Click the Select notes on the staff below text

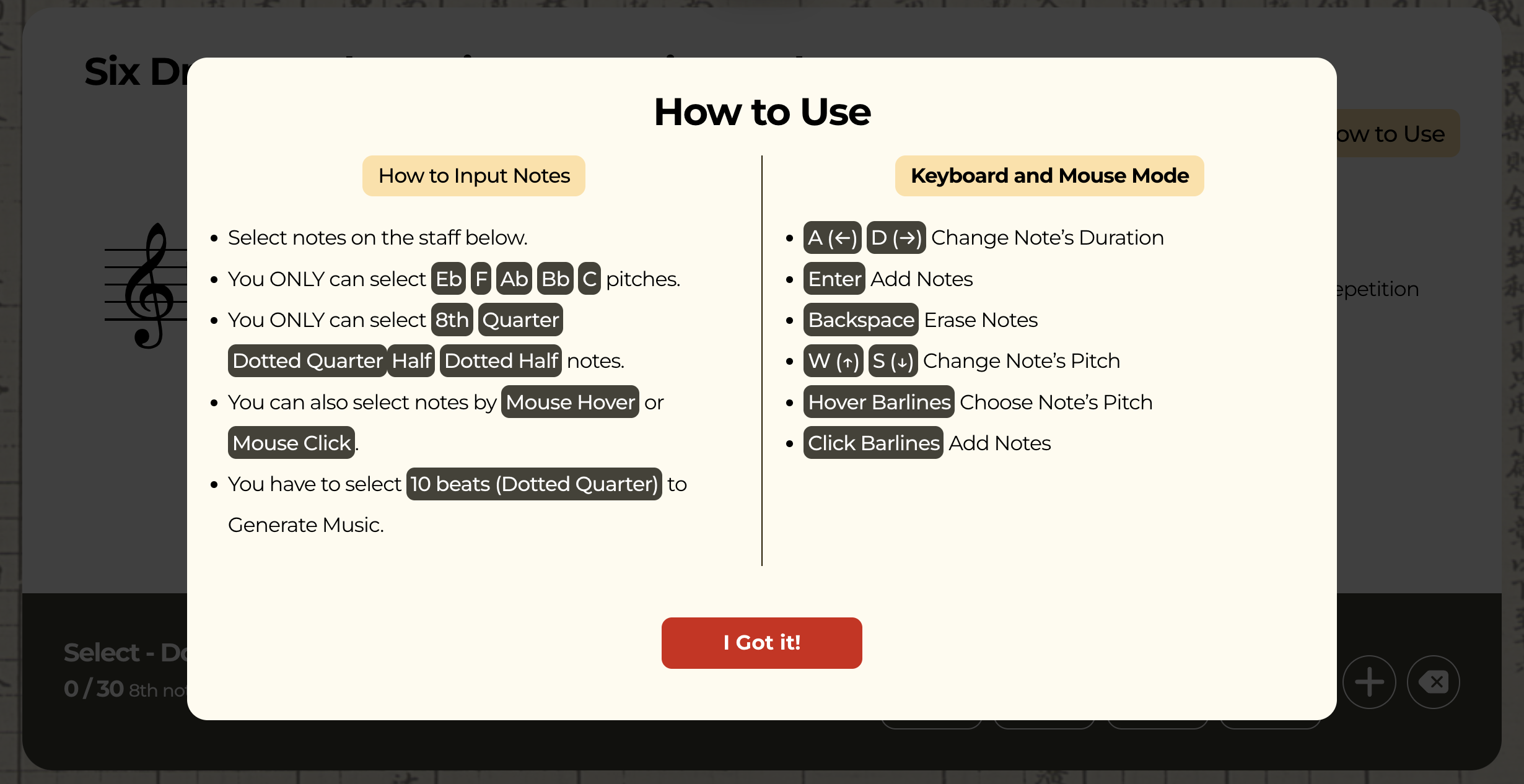pyautogui.click(x=378, y=237)
